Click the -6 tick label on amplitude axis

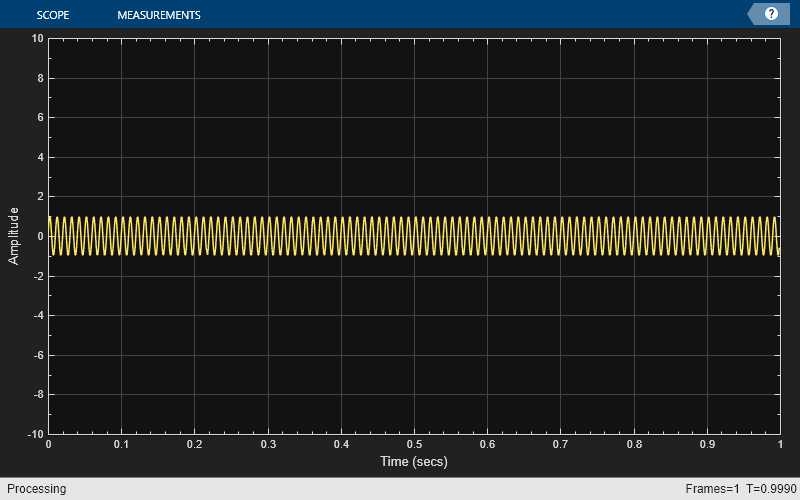pyautogui.click(x=38, y=355)
